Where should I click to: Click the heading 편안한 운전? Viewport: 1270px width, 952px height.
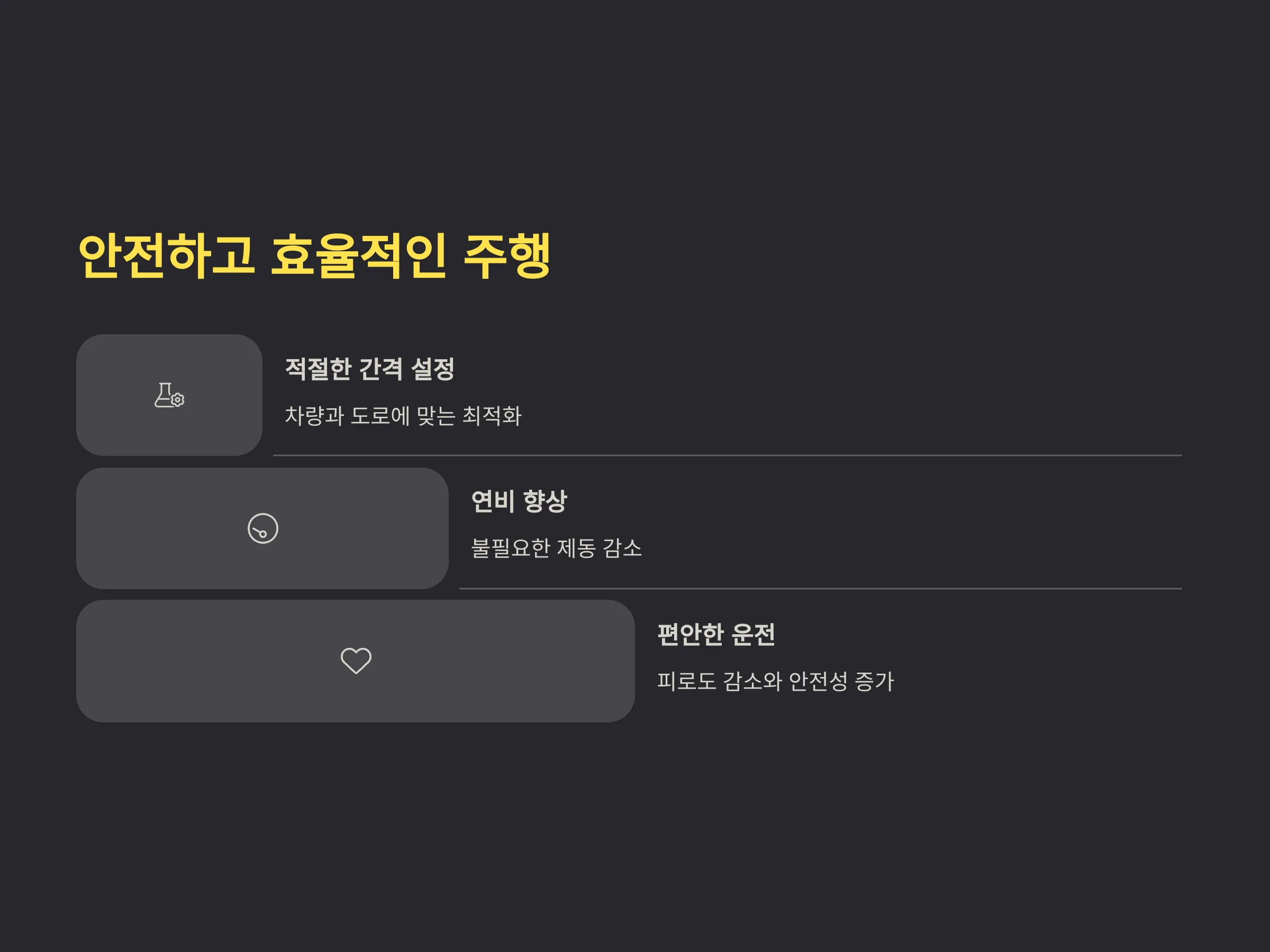(x=716, y=635)
